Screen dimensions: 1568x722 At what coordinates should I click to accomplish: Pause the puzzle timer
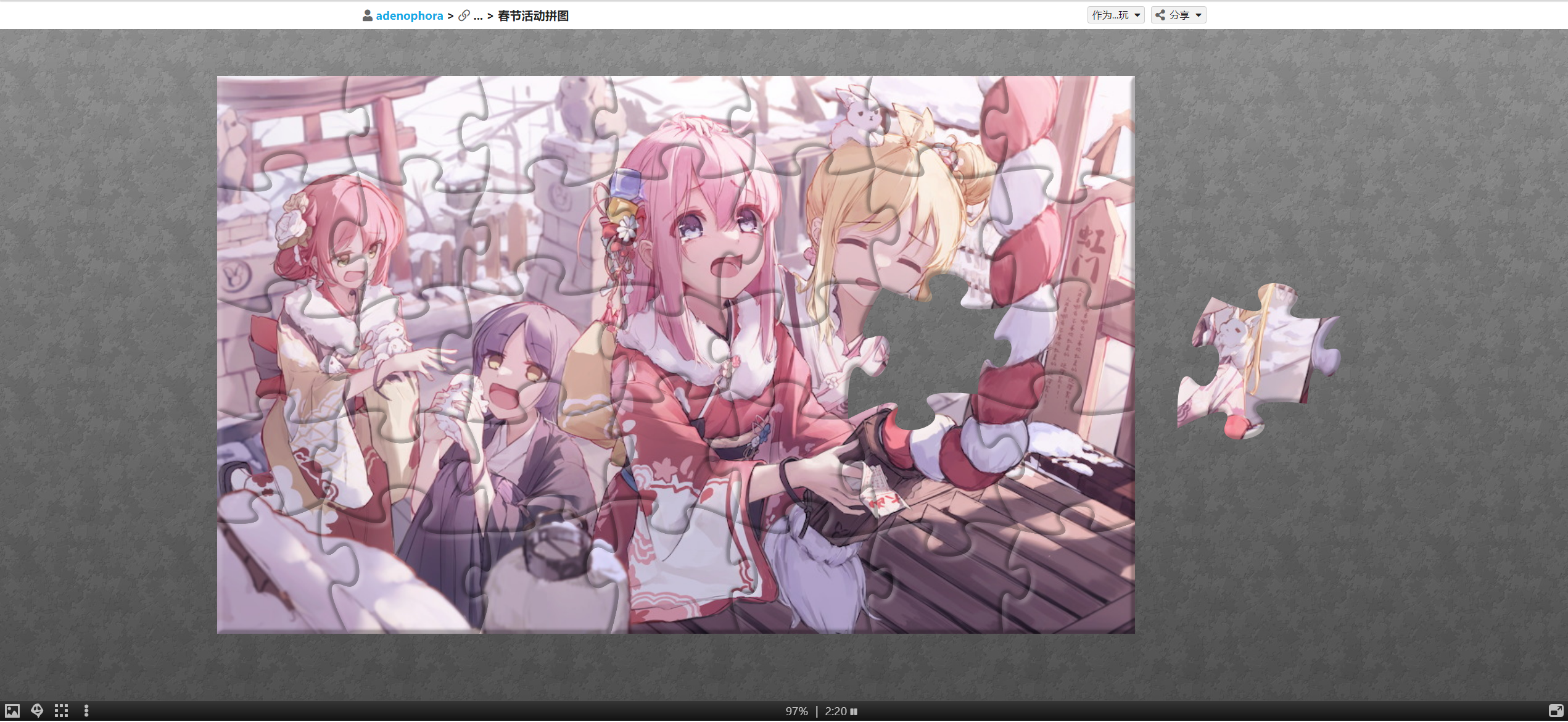pyautogui.click(x=854, y=712)
